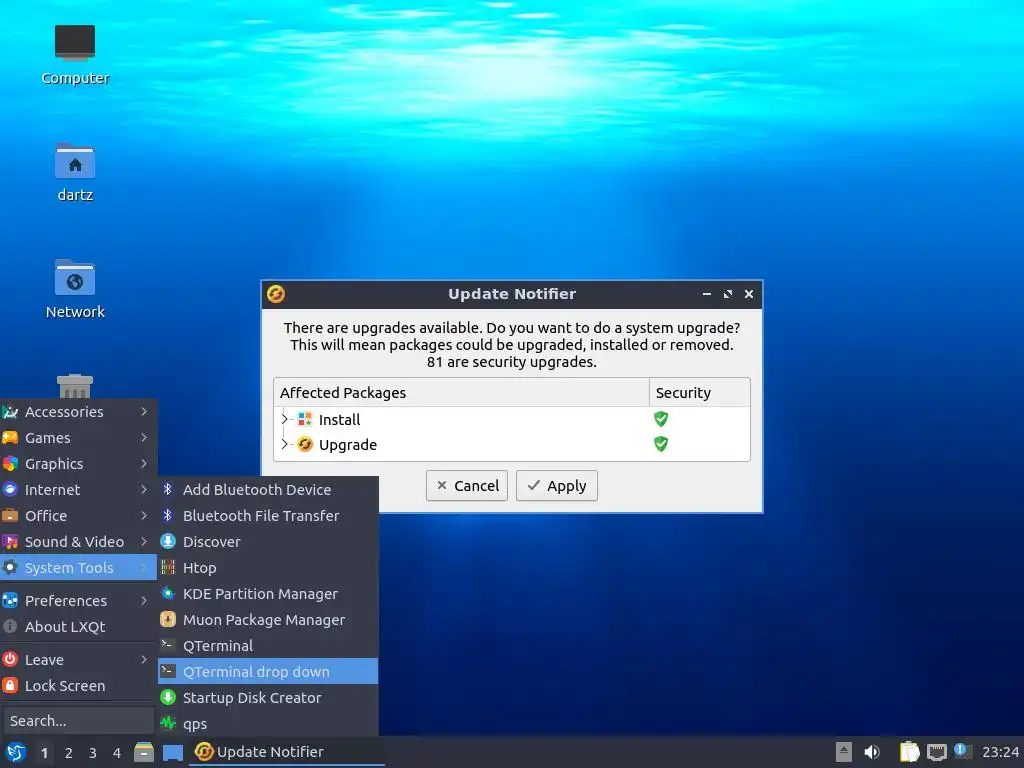This screenshot has width=1024, height=768.
Task: Open the Office menu category
Action: [78, 516]
